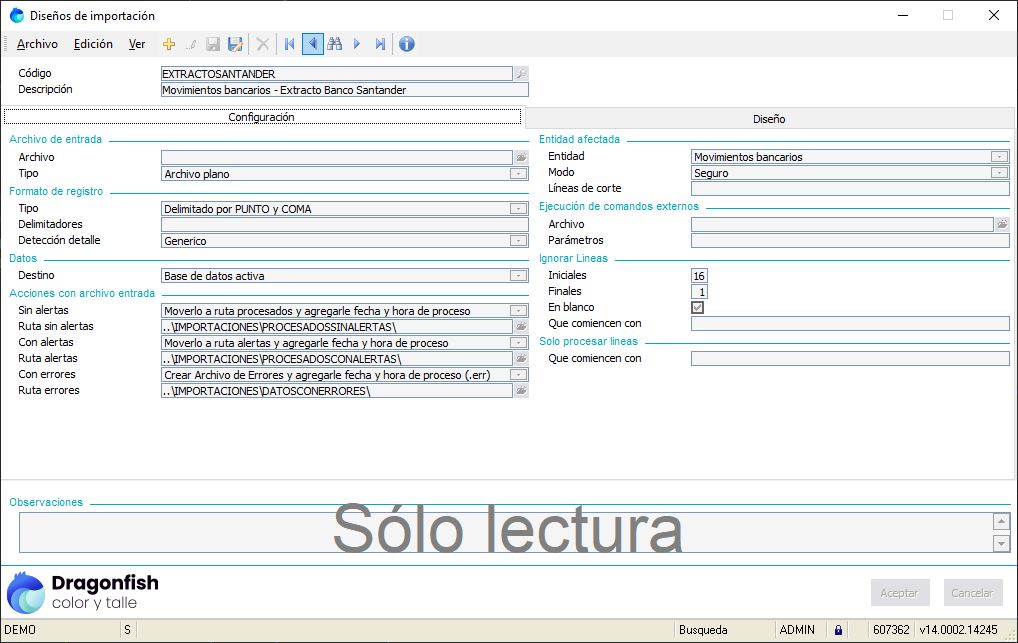This screenshot has width=1018, height=643.
Task: Click the Parámetros input field
Action: (850, 240)
